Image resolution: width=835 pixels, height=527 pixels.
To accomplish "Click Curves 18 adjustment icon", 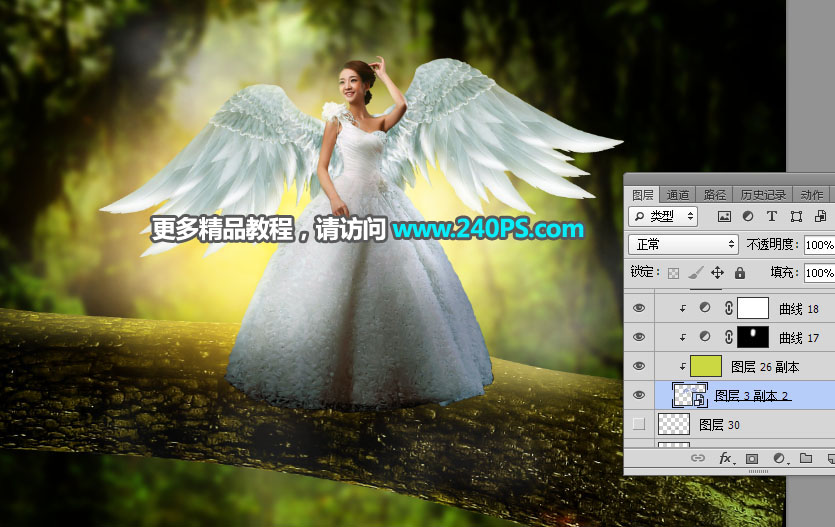I will point(705,308).
